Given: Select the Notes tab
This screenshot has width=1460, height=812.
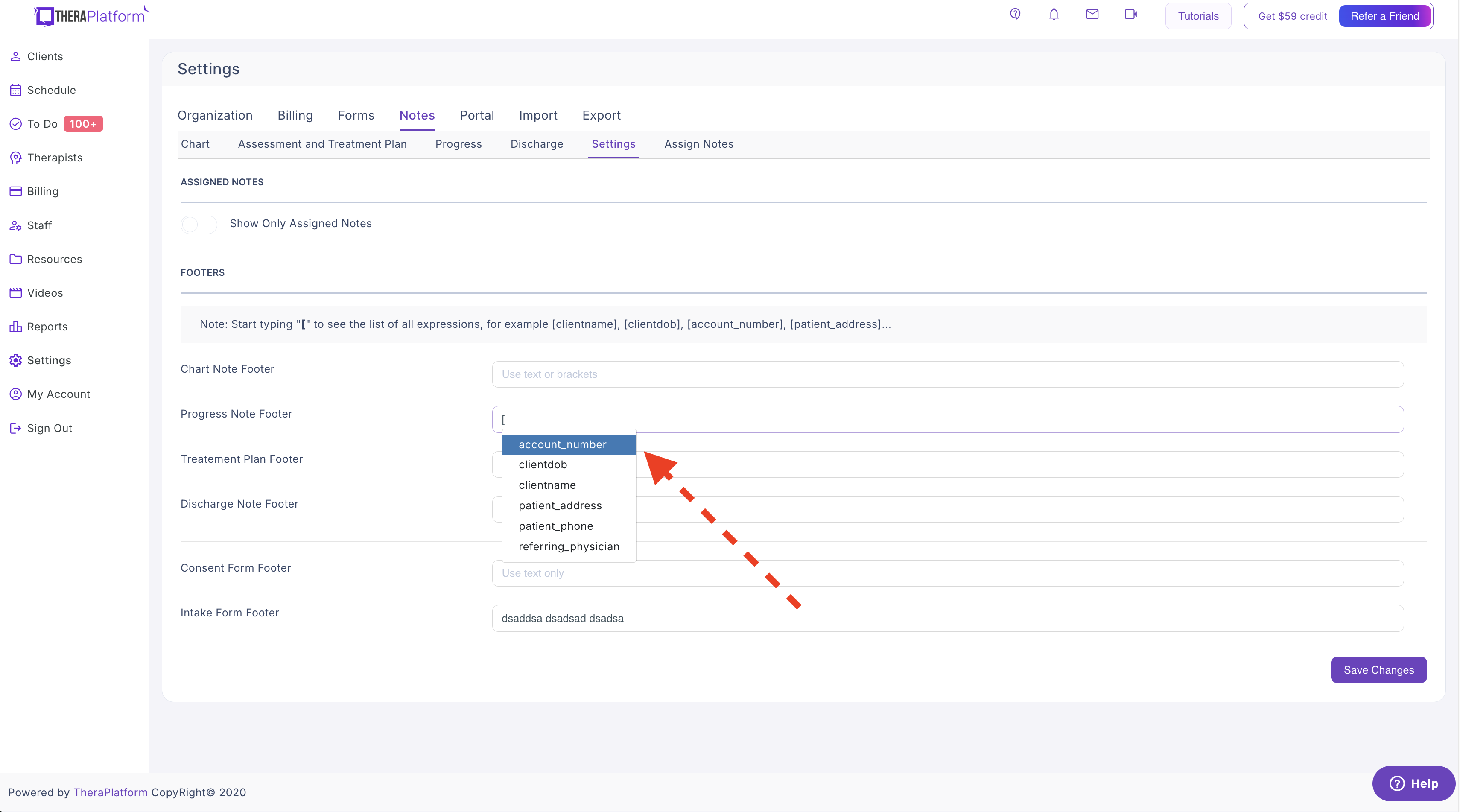Looking at the screenshot, I should [x=417, y=115].
